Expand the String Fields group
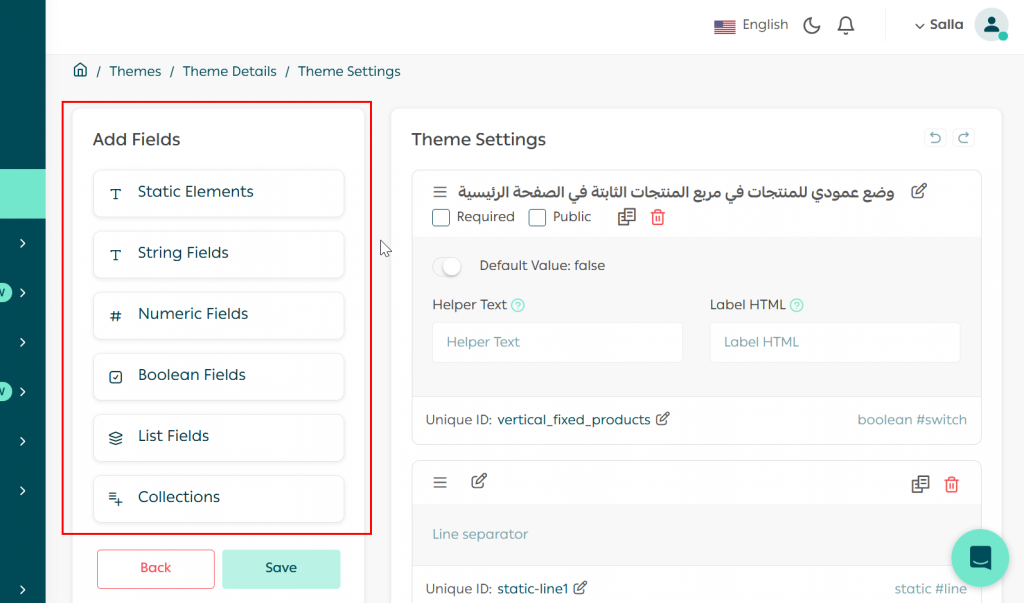The width and height of the screenshot is (1024, 603). click(x=218, y=254)
